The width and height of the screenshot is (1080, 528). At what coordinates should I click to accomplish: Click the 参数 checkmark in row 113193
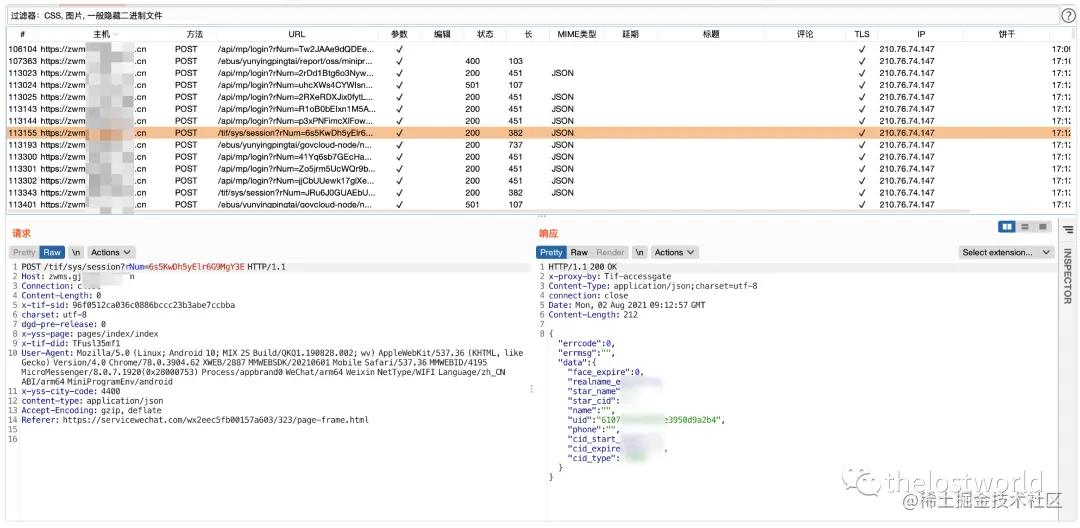(399, 145)
